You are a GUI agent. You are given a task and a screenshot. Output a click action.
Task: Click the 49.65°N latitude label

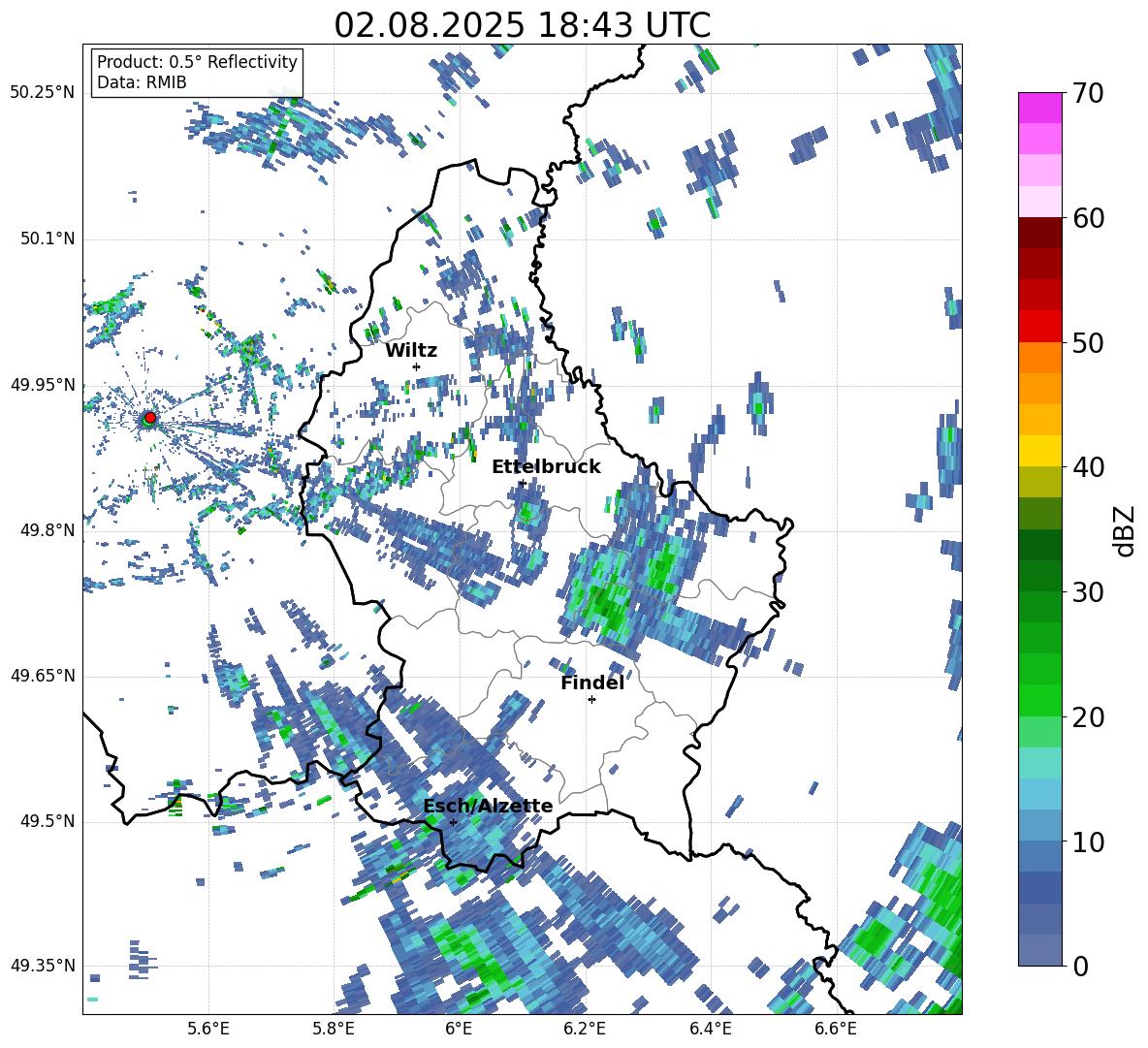pos(43,675)
